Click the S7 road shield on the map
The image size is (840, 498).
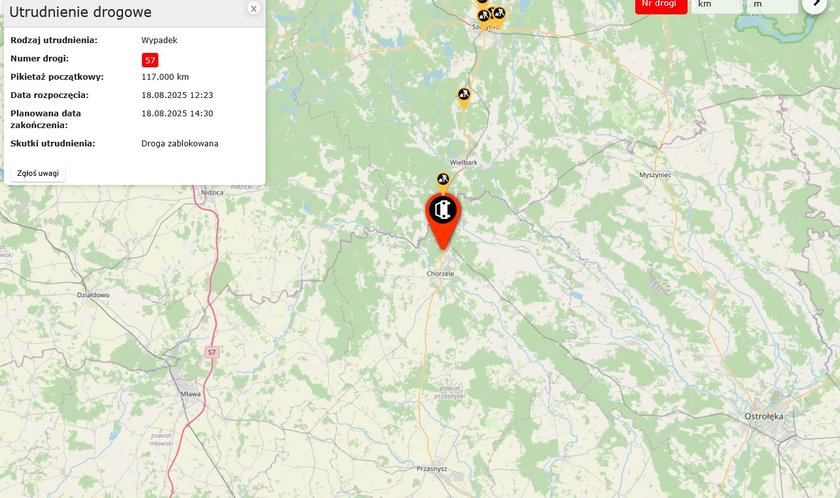point(212,352)
